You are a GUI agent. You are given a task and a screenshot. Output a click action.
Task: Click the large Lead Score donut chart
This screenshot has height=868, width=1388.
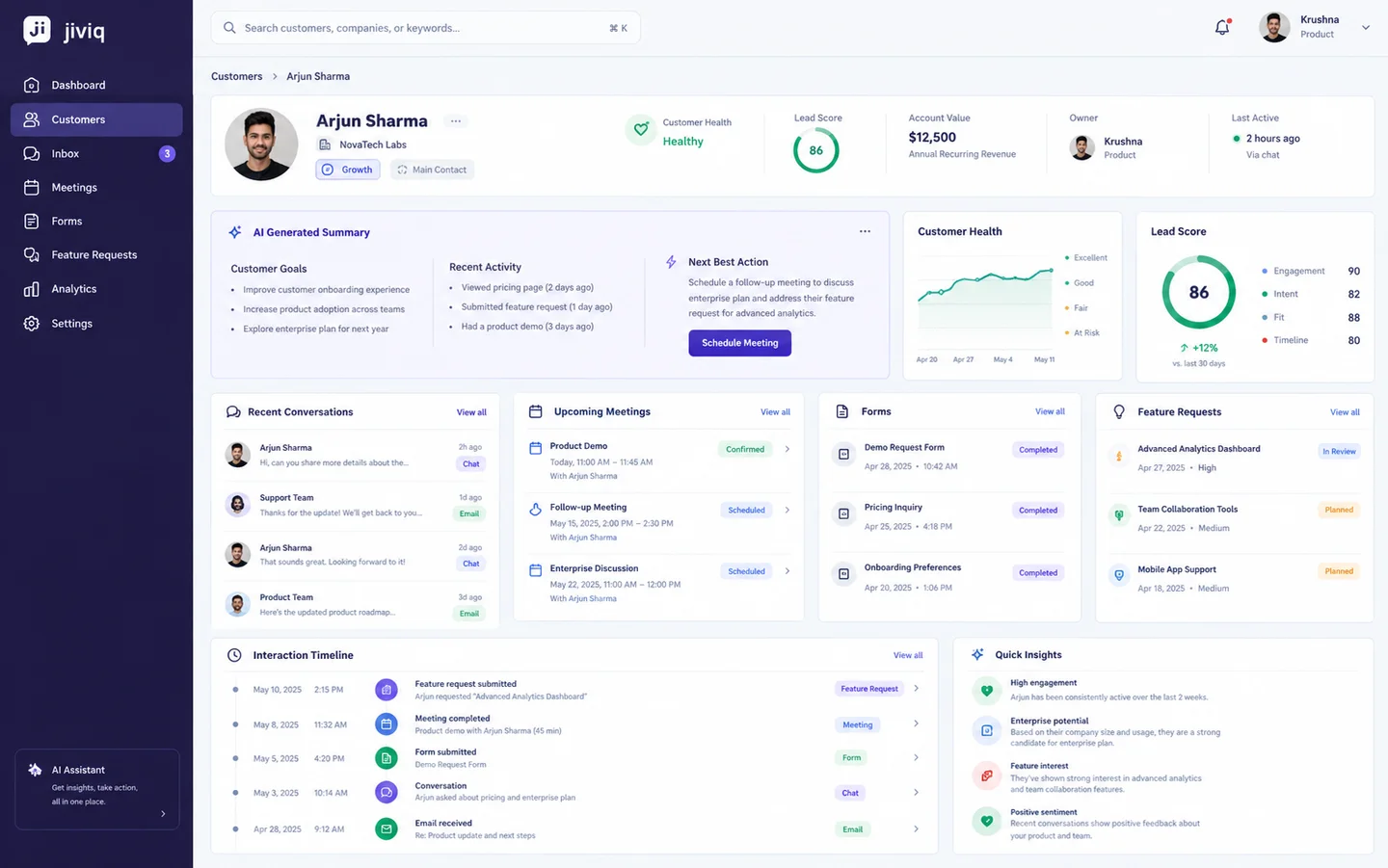point(1198,292)
